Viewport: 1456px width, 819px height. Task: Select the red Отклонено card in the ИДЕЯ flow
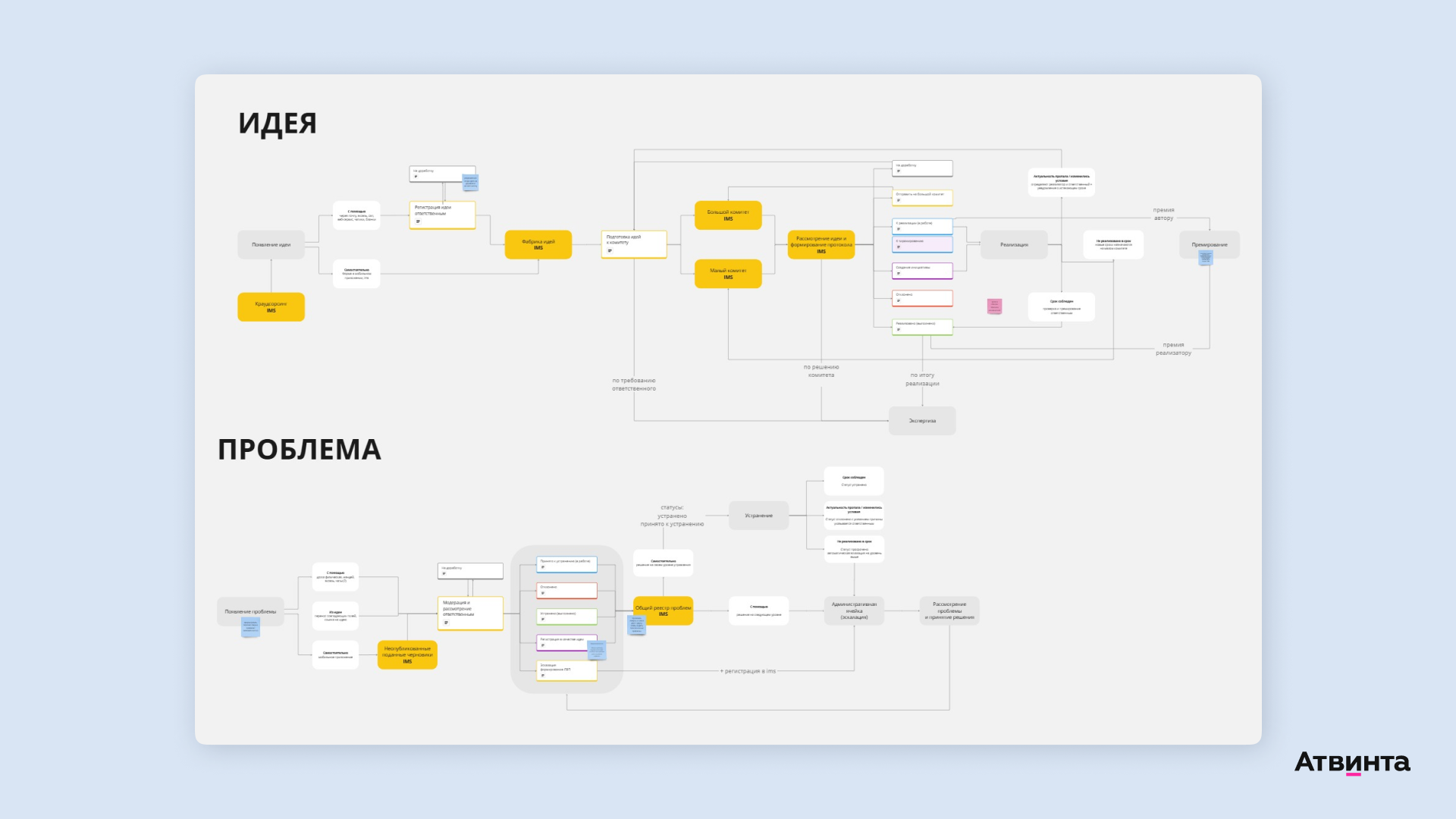click(922, 298)
